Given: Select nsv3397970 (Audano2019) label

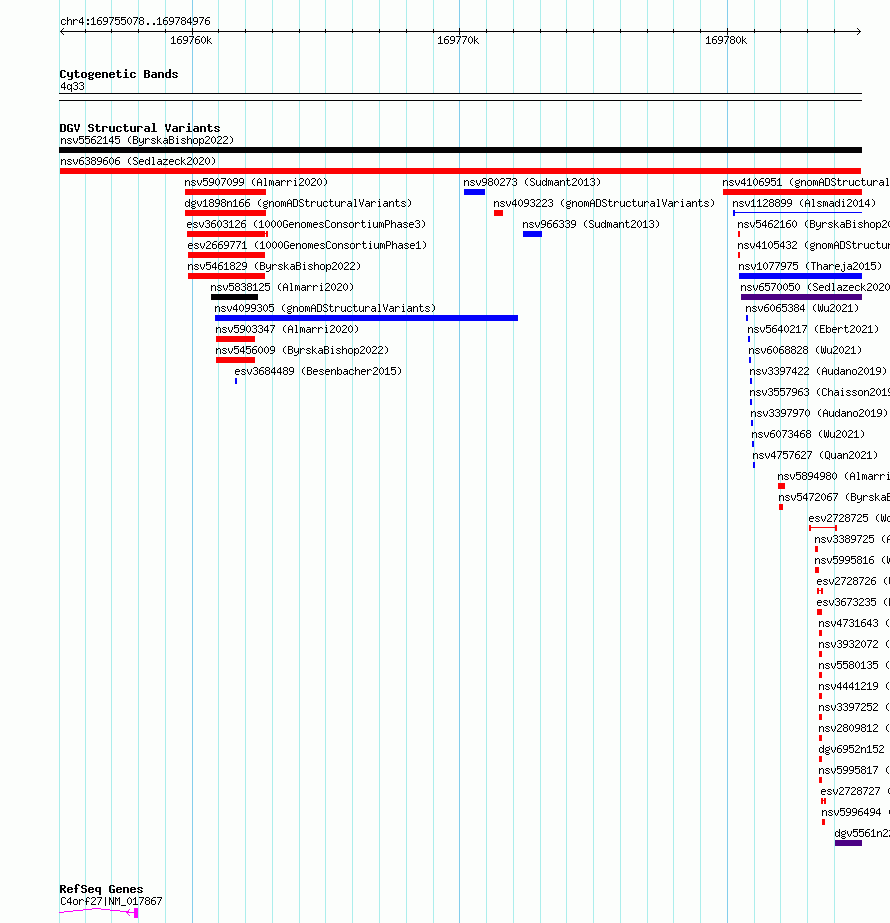Looking at the screenshot, I should point(819,414).
